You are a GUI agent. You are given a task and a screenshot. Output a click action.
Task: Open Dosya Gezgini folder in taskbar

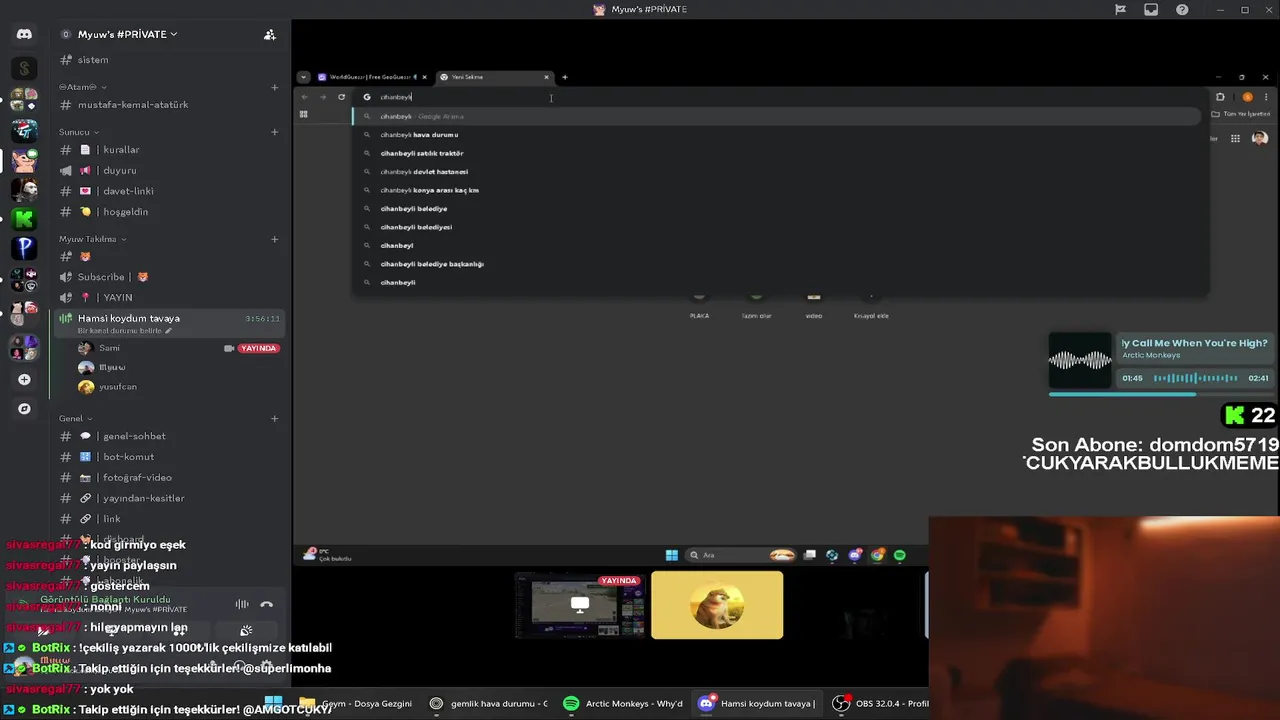(355, 704)
